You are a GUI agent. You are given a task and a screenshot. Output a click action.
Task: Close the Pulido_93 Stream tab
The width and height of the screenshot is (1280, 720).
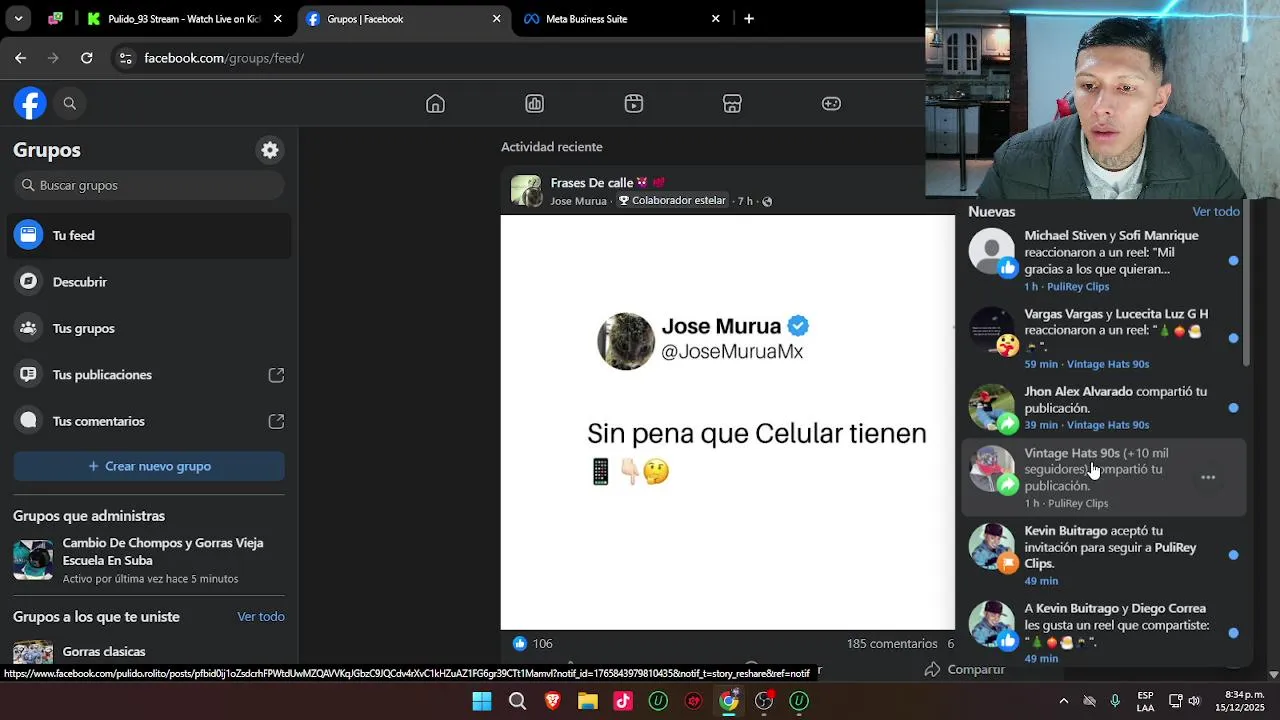[277, 19]
